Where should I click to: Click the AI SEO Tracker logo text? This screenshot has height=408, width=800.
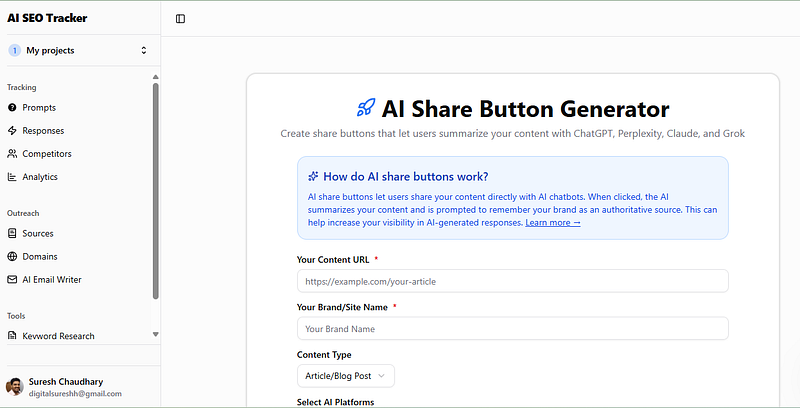point(47,18)
